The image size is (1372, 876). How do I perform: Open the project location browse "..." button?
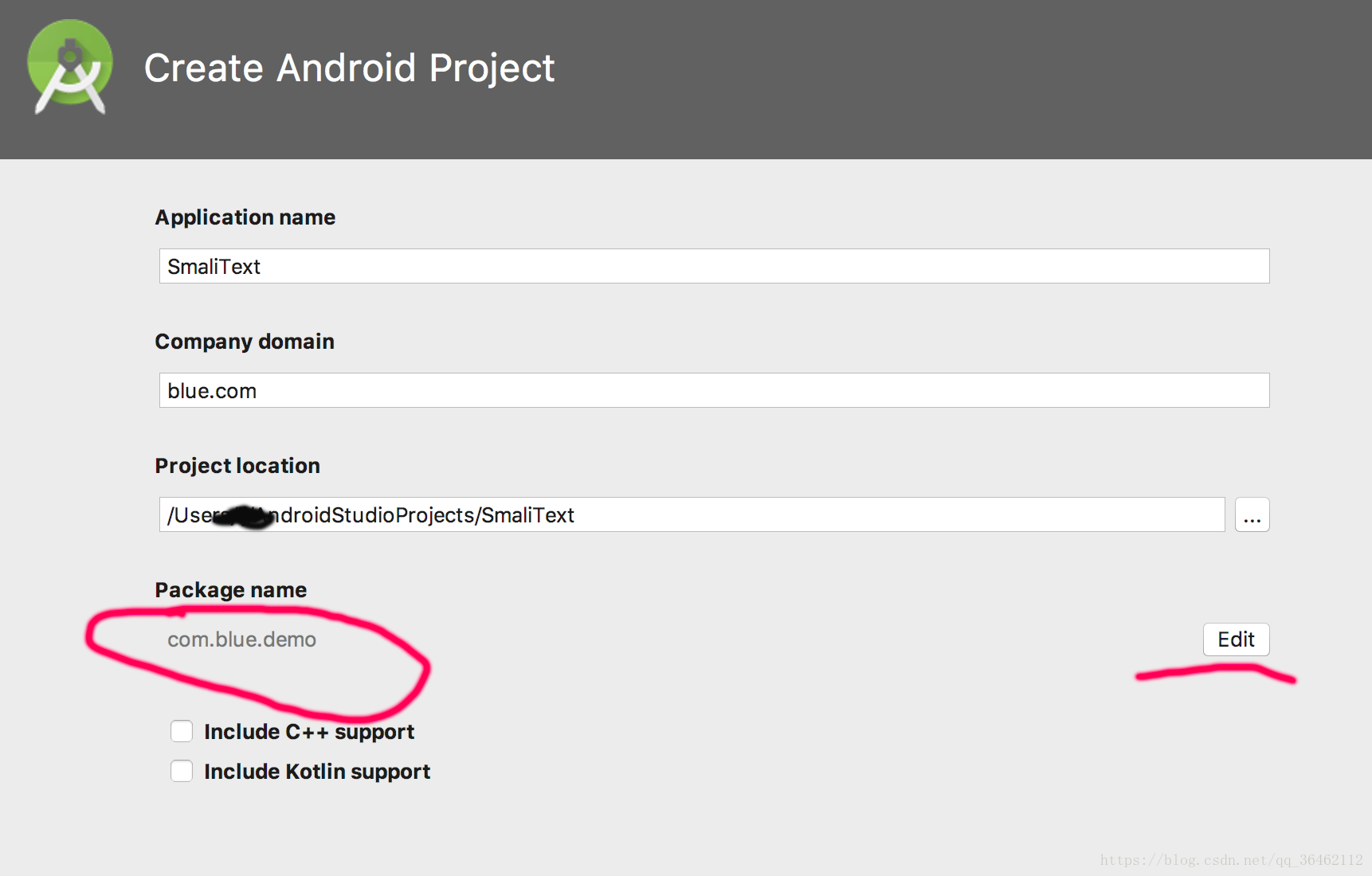1252,514
